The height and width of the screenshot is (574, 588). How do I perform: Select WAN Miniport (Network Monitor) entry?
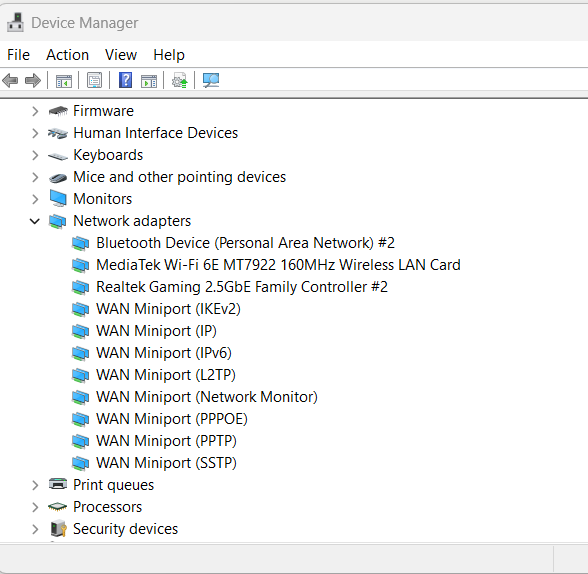(x=207, y=397)
